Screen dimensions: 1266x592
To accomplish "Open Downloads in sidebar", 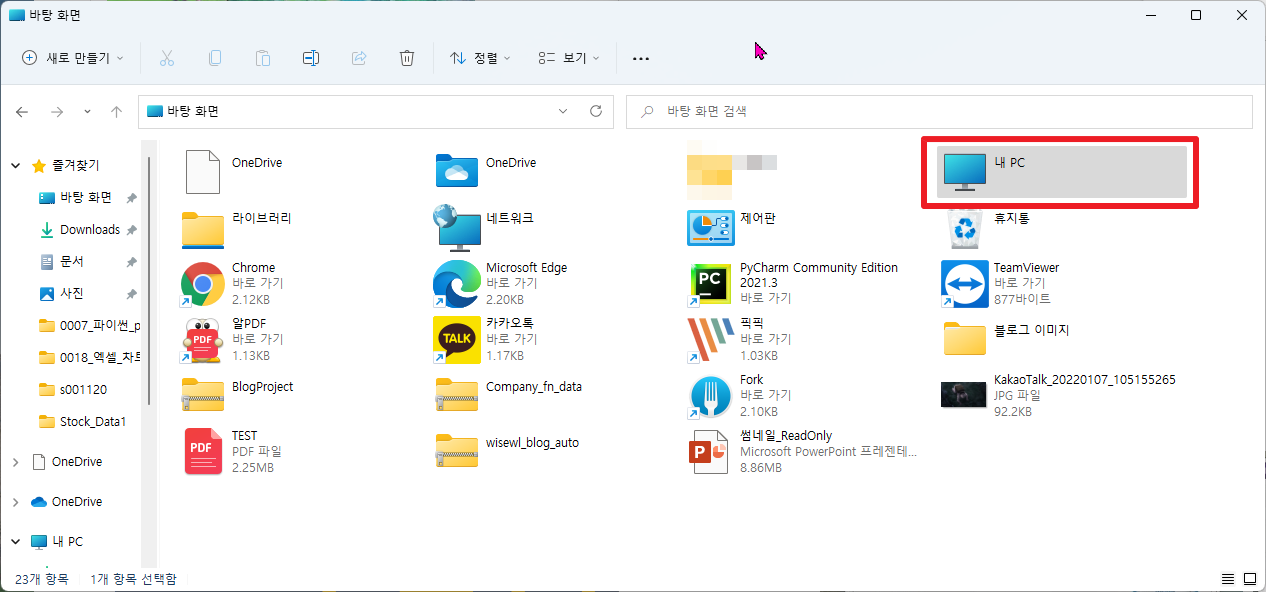I will pyautogui.click(x=89, y=229).
